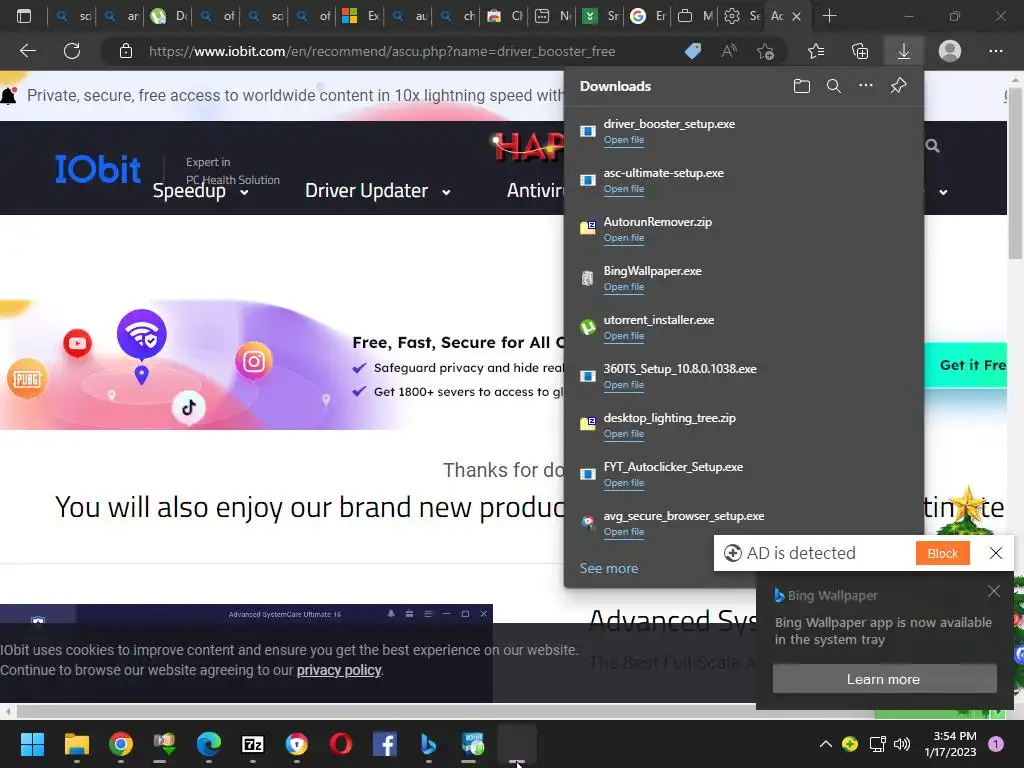
Task: Open file for BingWallpaper.exe
Action: [624, 287]
